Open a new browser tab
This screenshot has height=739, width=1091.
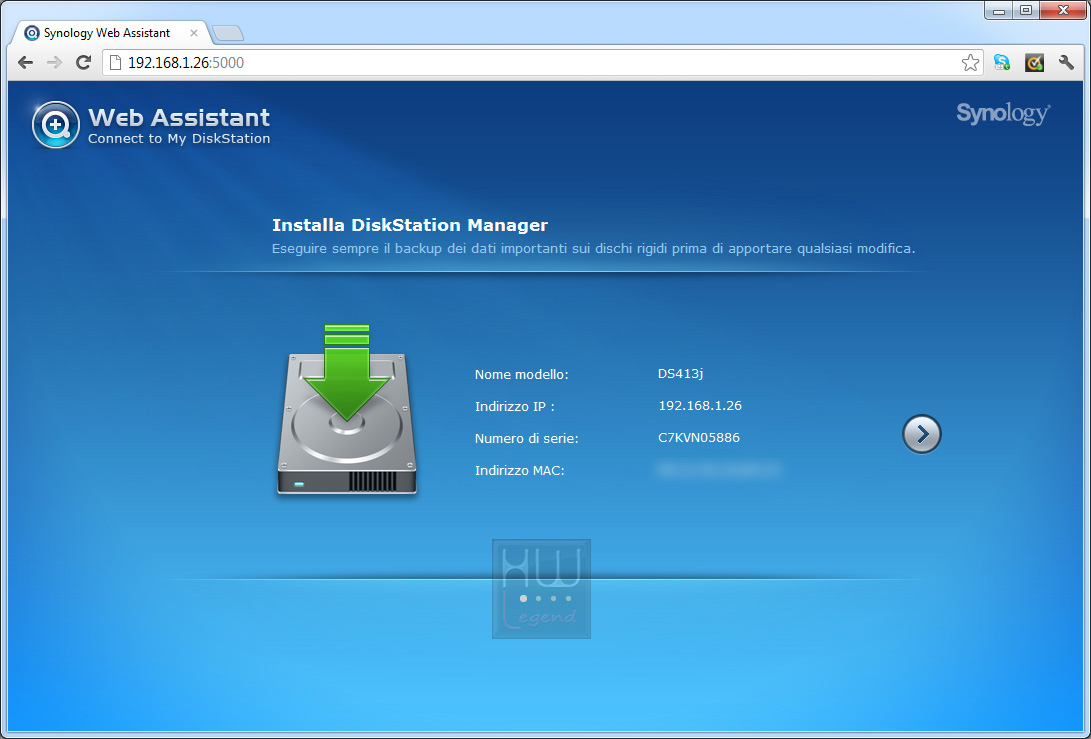point(228,33)
